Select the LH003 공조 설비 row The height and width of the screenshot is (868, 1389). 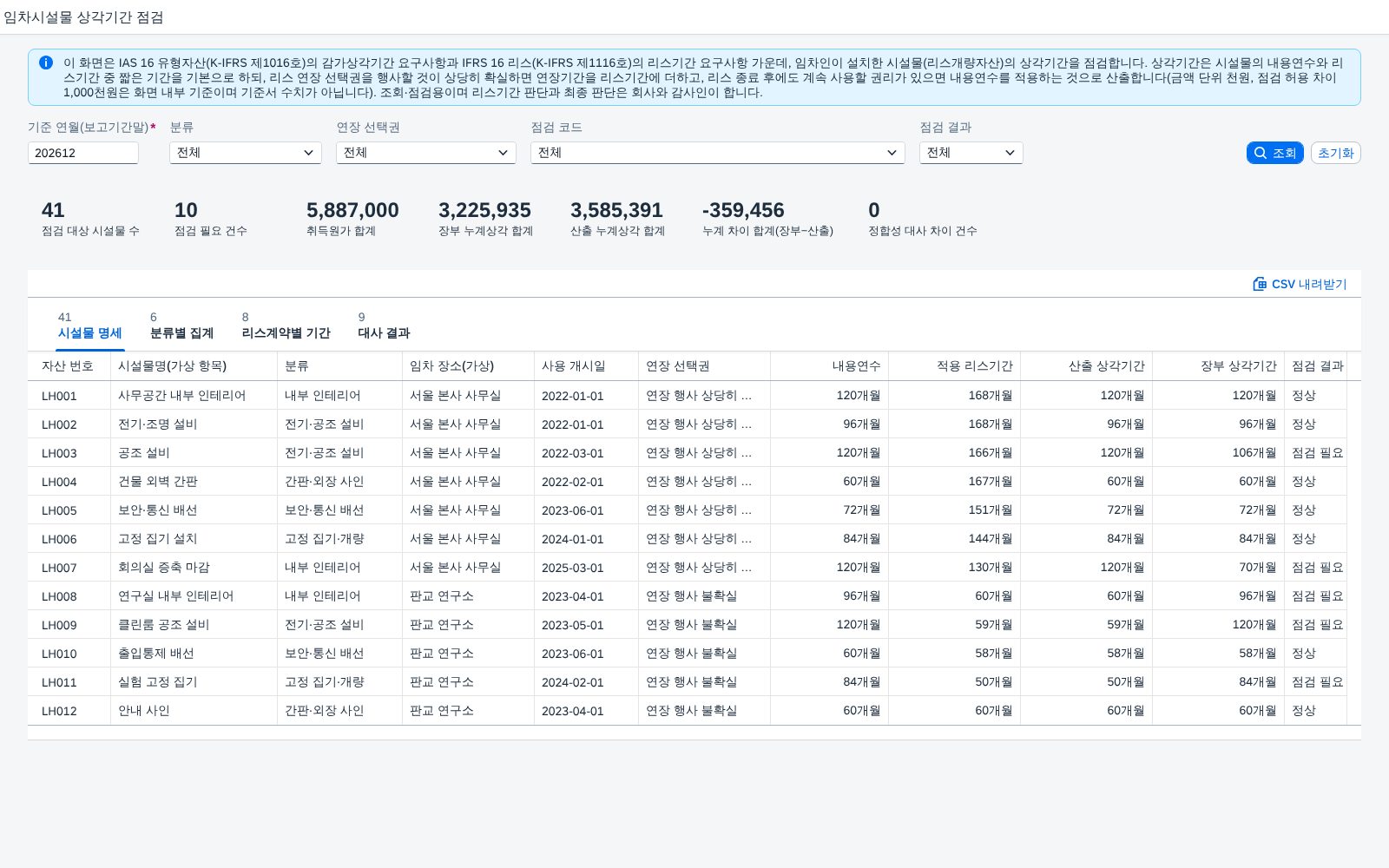694,453
